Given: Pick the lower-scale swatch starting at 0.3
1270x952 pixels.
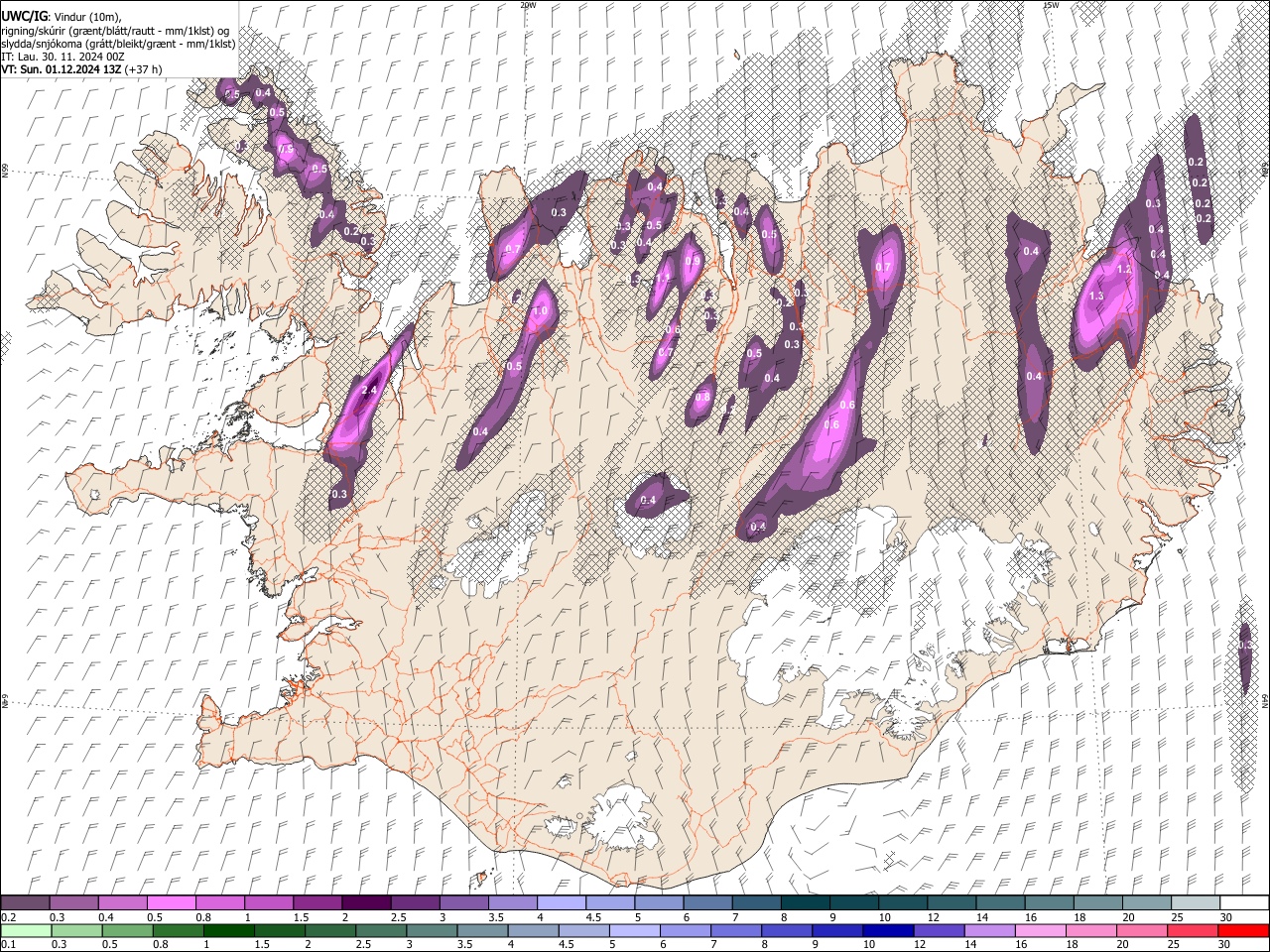Looking at the screenshot, I should pyautogui.click(x=76, y=930).
